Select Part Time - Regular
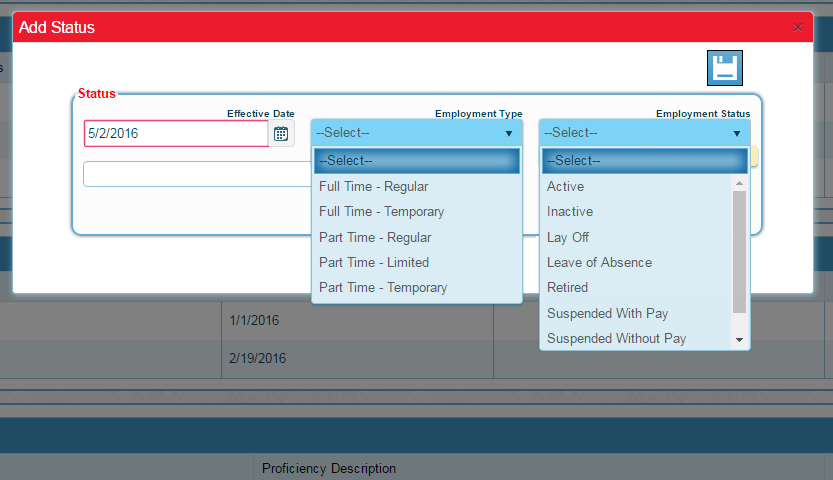Viewport: 833px width, 480px height. pyautogui.click(x=375, y=238)
